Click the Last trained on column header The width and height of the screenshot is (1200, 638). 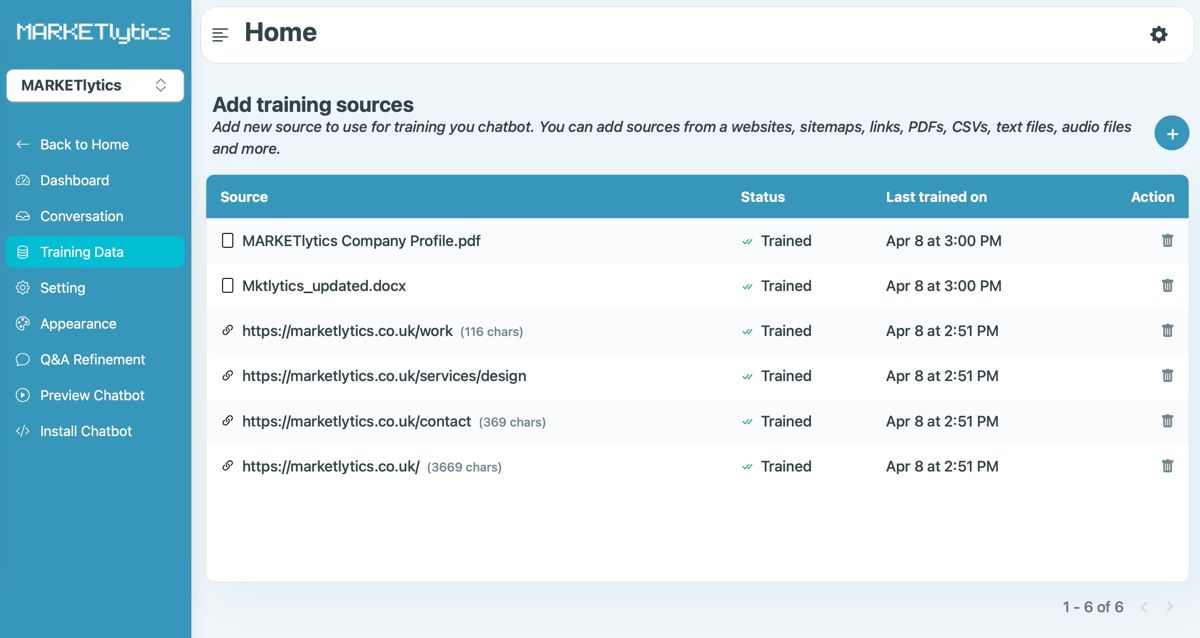click(x=936, y=197)
